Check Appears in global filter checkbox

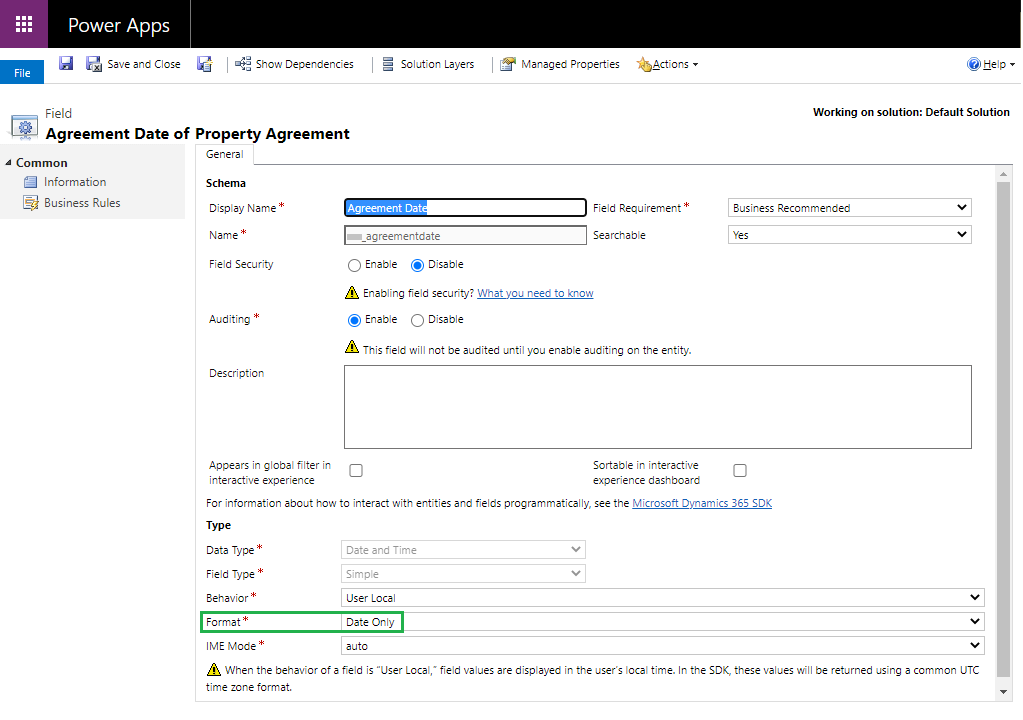click(355, 470)
